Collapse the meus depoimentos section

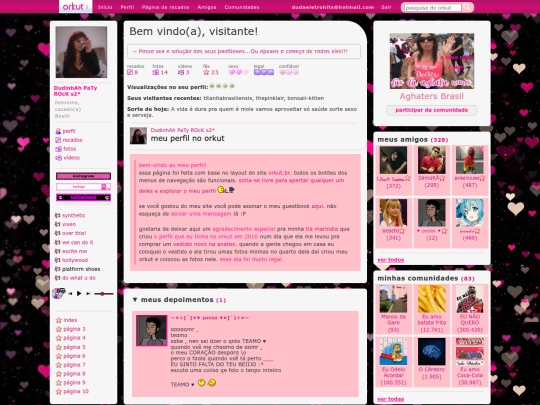coord(135,300)
